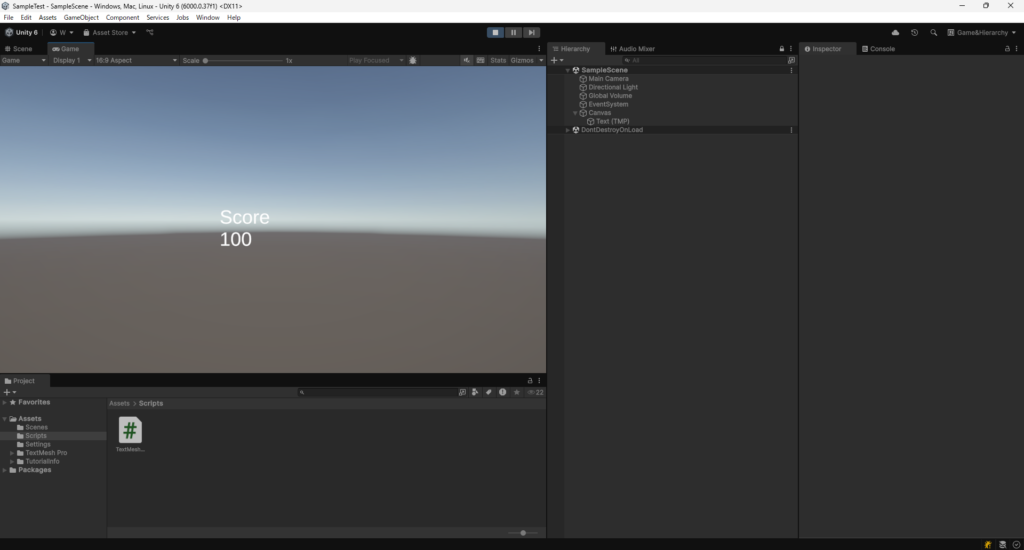Toggle Mute Audio in Game view
The width and height of the screenshot is (1024, 550).
click(x=466, y=60)
